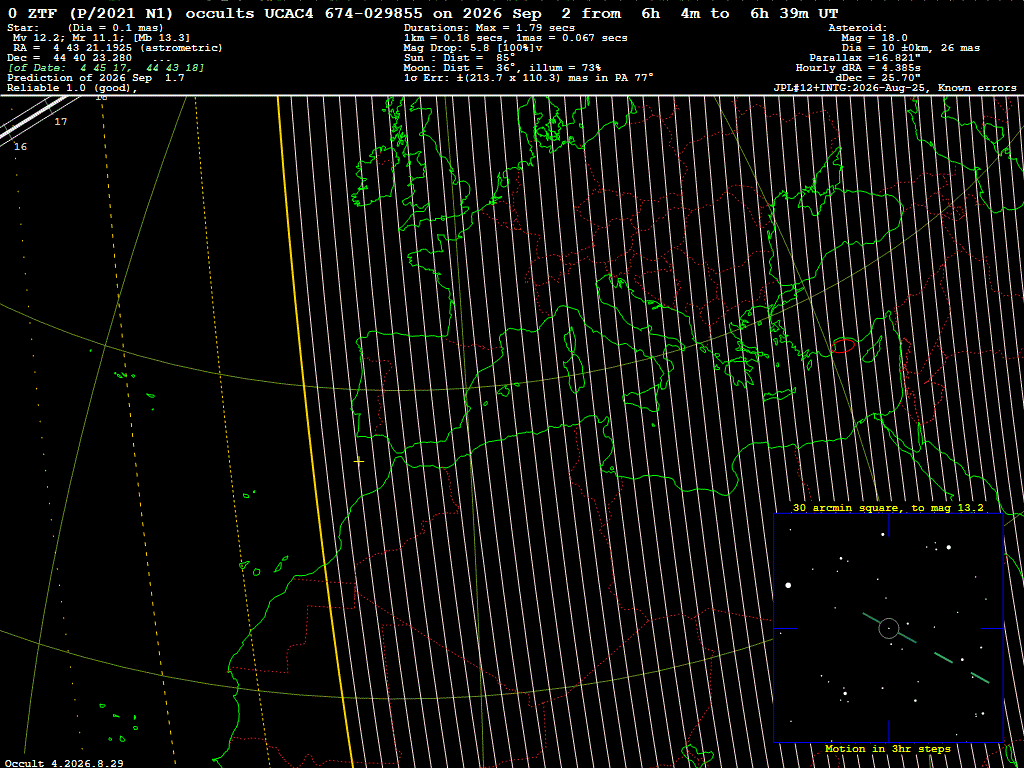Image resolution: width=1024 pixels, height=768 pixels.
Task: Click the JPL#12+INTG orbit source text
Action: pos(894,88)
